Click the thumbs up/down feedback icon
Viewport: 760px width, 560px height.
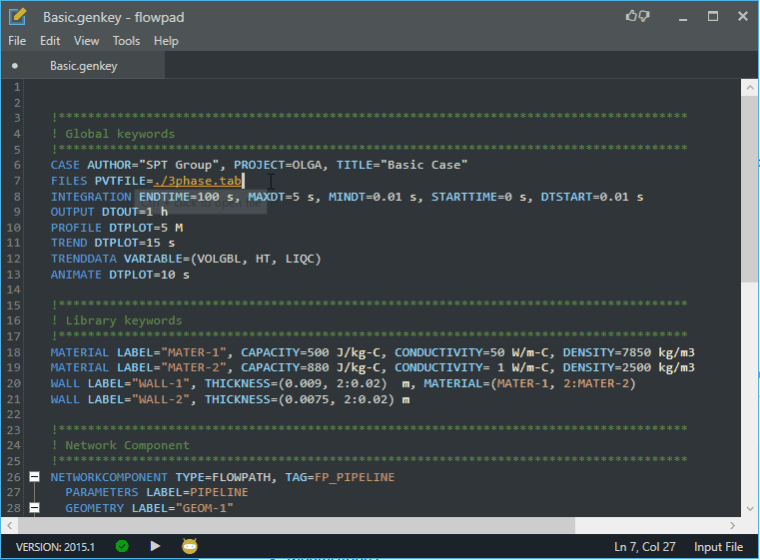[x=638, y=16]
